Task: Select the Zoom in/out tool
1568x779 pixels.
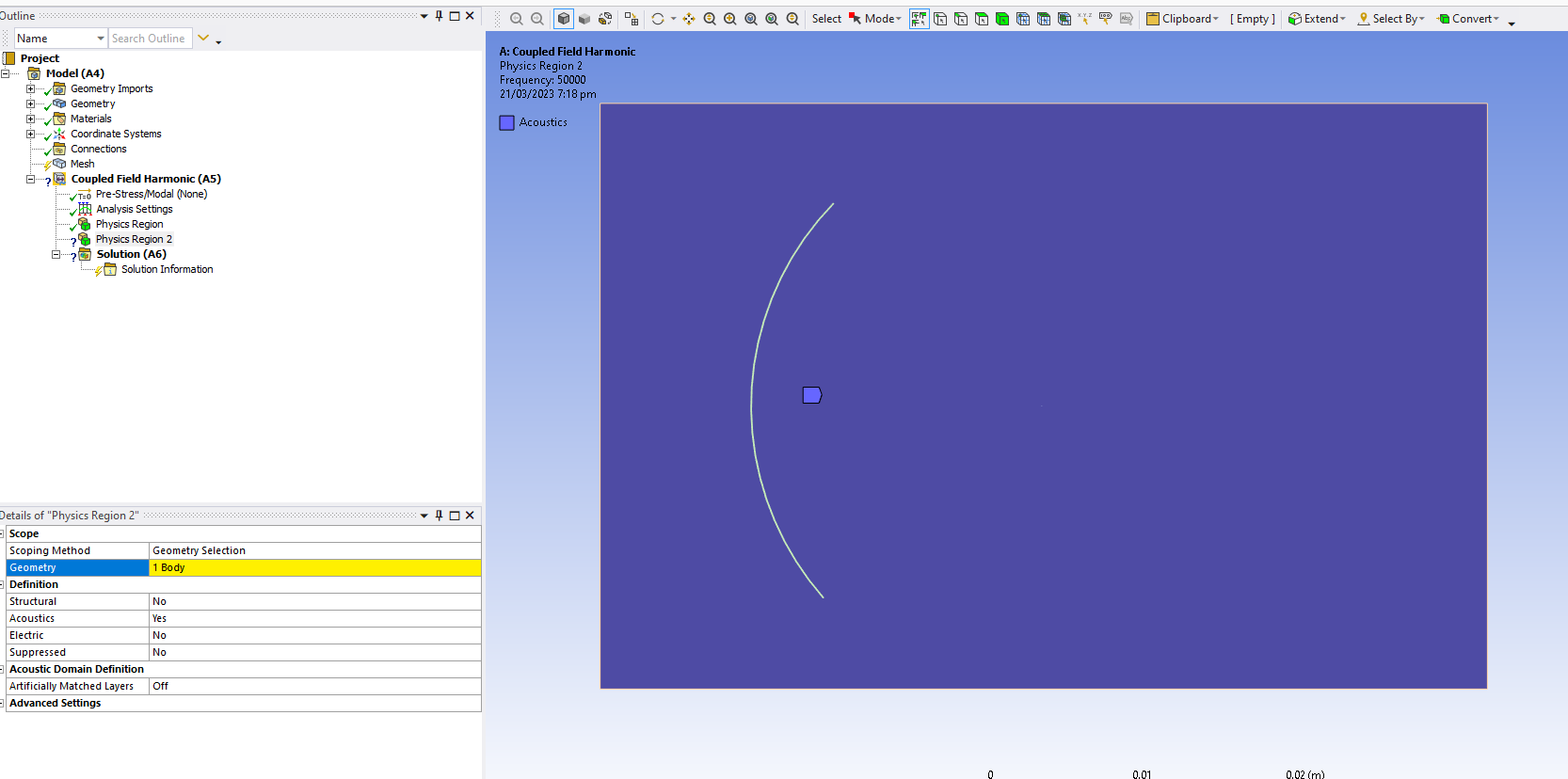Action: [x=710, y=19]
